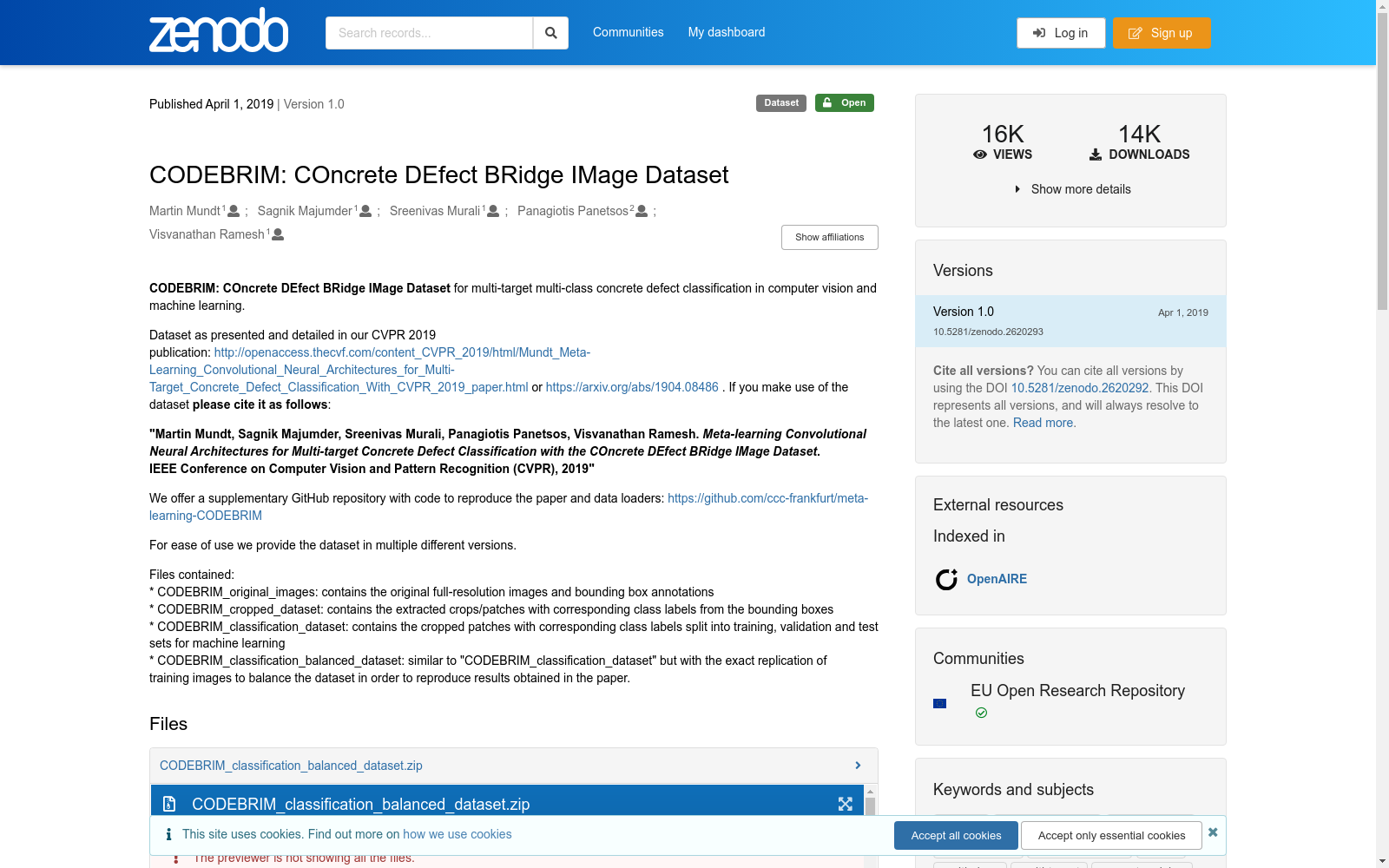Image resolution: width=1389 pixels, height=868 pixels.
Task: Expand CODEBRIM_classification_balanced_dataset.zip file panel
Action: (x=514, y=766)
